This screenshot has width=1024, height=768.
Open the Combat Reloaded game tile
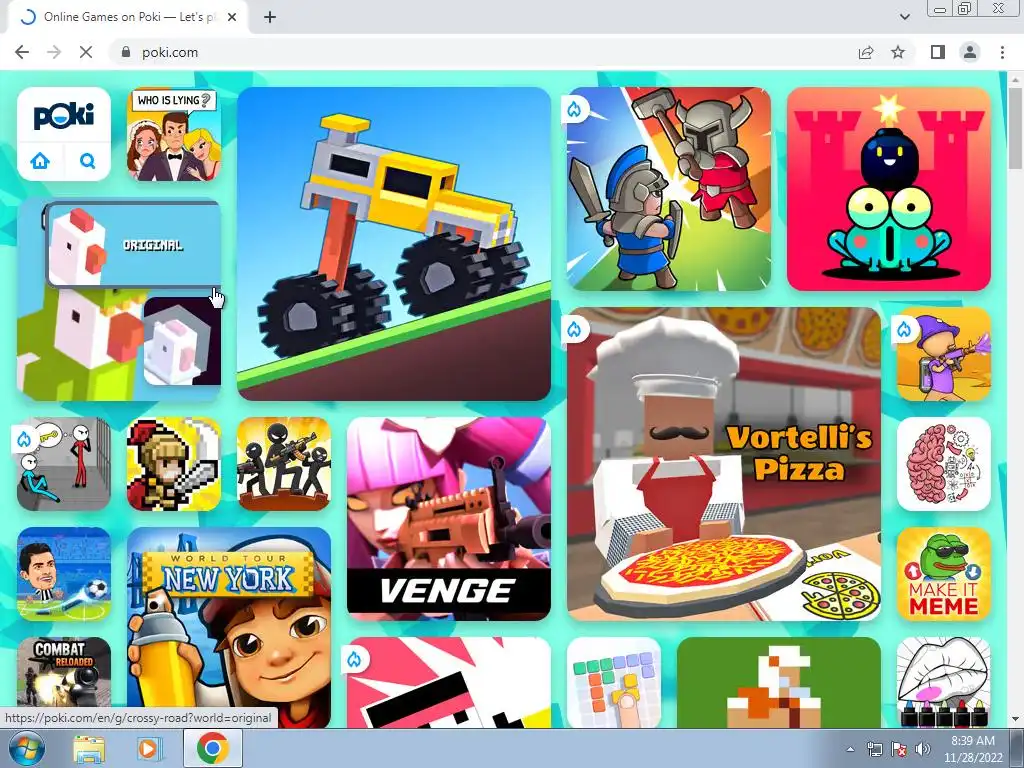point(64,674)
